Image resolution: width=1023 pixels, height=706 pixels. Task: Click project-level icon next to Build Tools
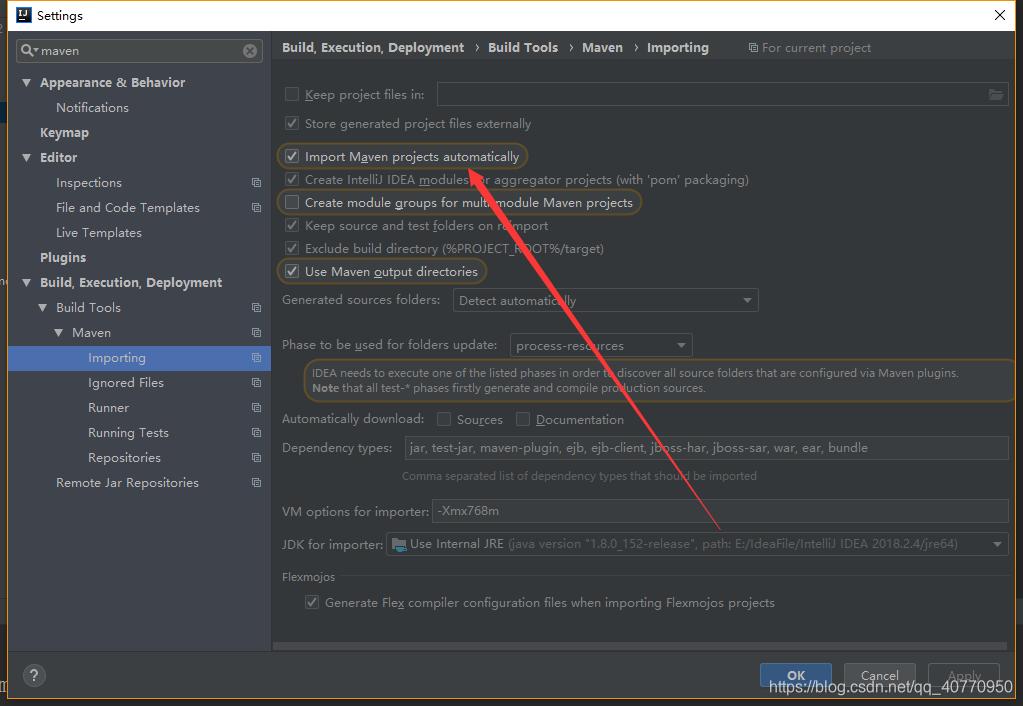[x=256, y=307]
